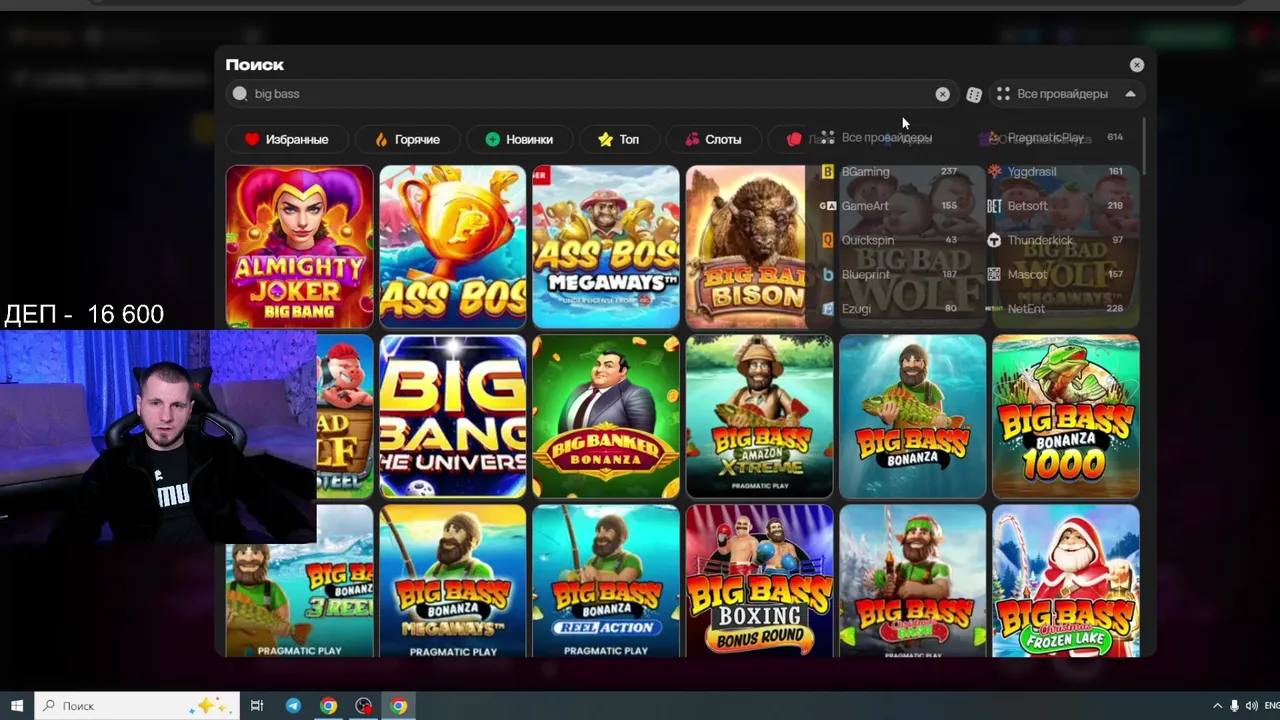The image size is (1280, 720).
Task: Select the Топ category chip
Action: point(618,139)
